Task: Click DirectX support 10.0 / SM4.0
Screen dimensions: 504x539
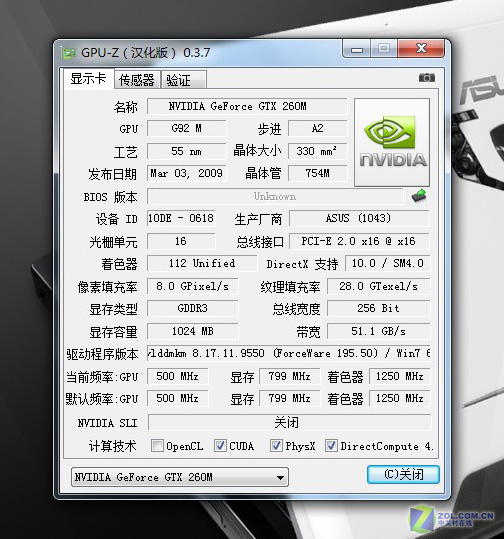Action: [x=387, y=263]
